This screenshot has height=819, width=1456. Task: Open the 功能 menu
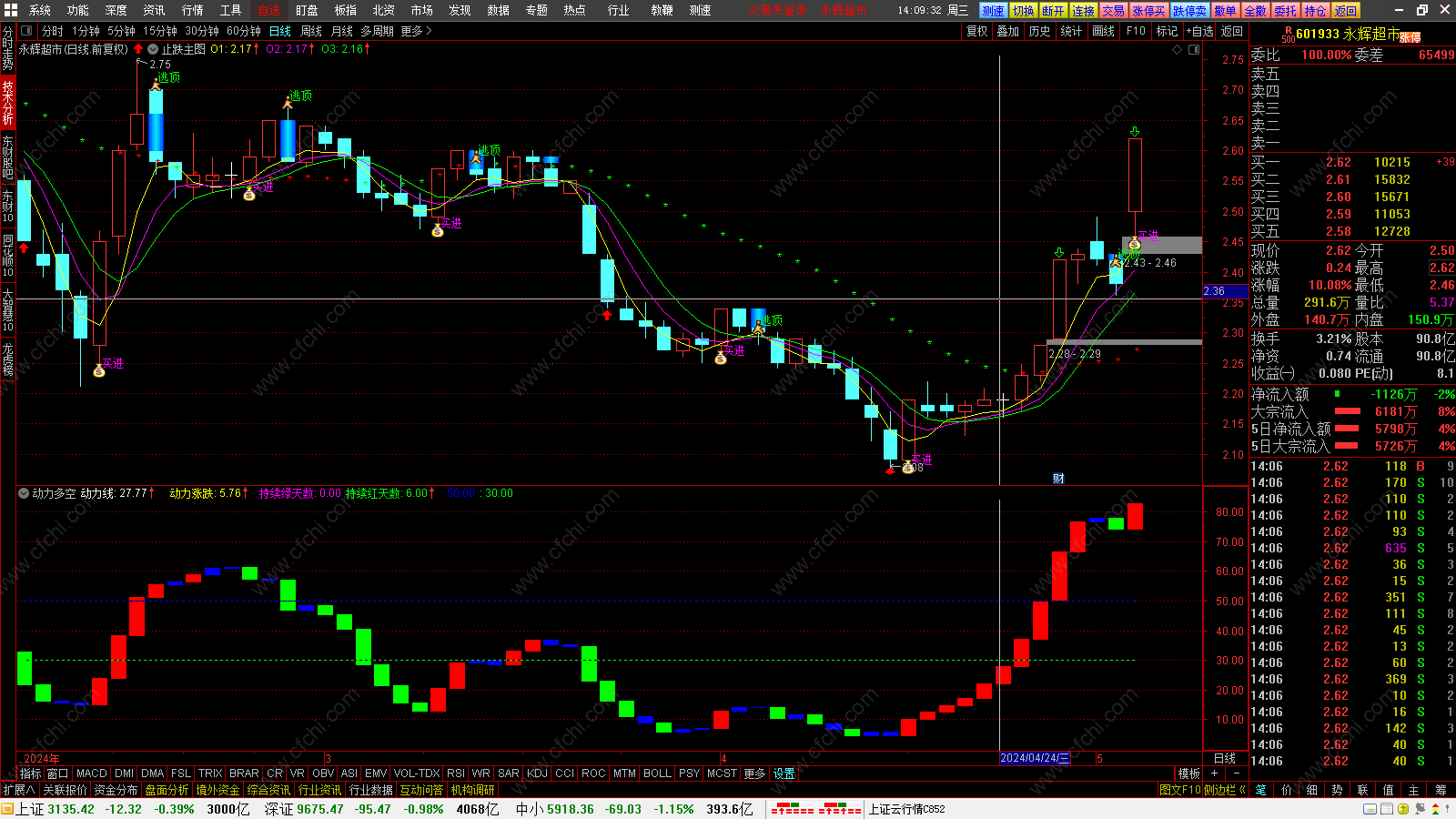78,10
